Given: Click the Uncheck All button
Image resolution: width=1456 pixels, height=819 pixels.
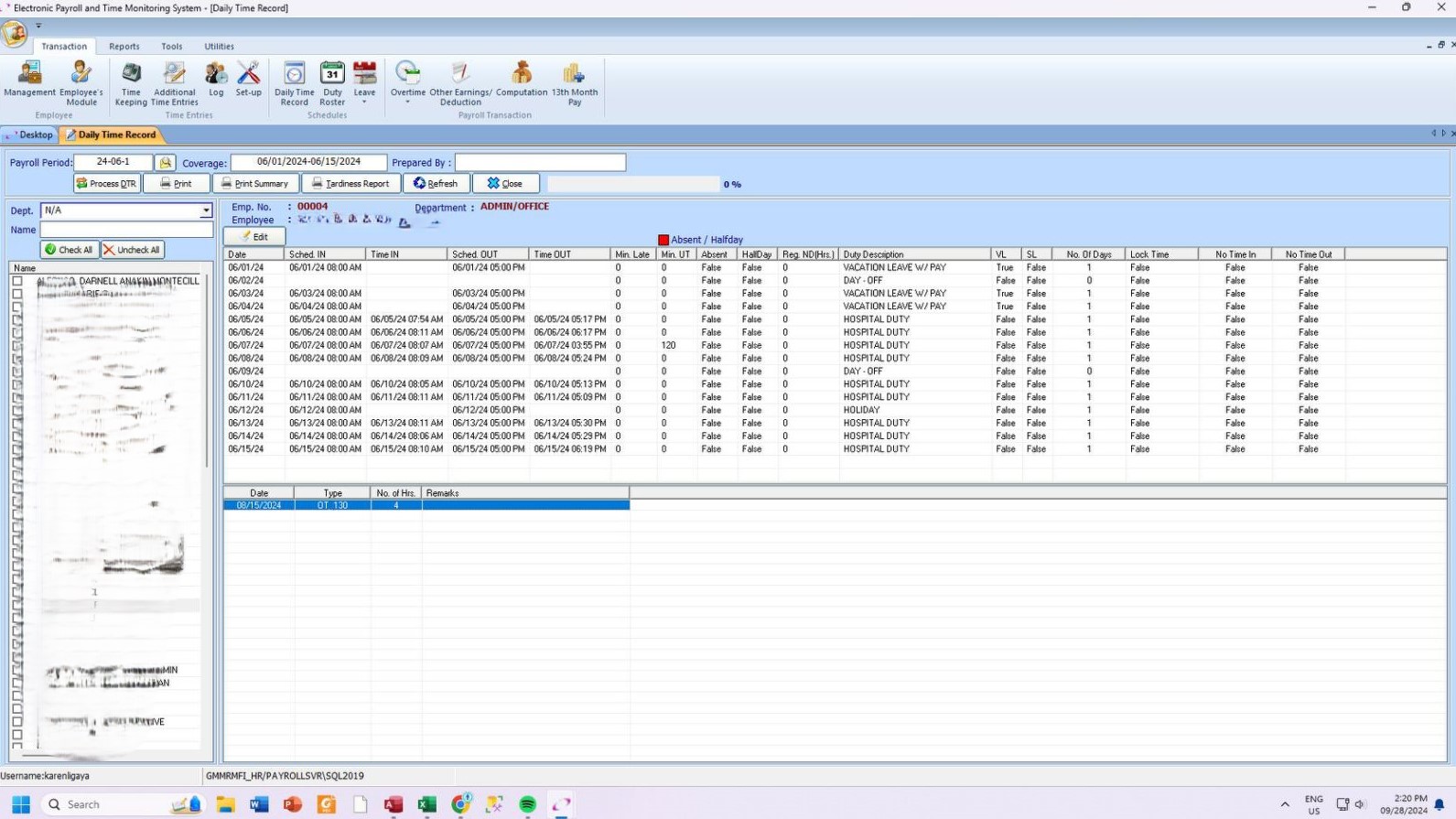Looking at the screenshot, I should click(x=133, y=250).
